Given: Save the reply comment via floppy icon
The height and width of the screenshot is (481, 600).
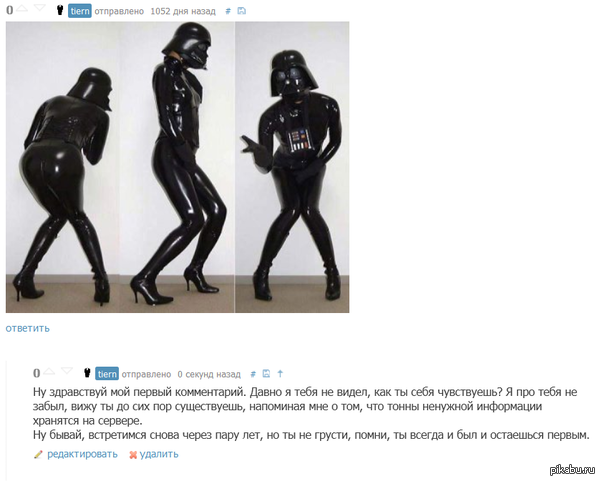Looking at the screenshot, I should [x=266, y=373].
